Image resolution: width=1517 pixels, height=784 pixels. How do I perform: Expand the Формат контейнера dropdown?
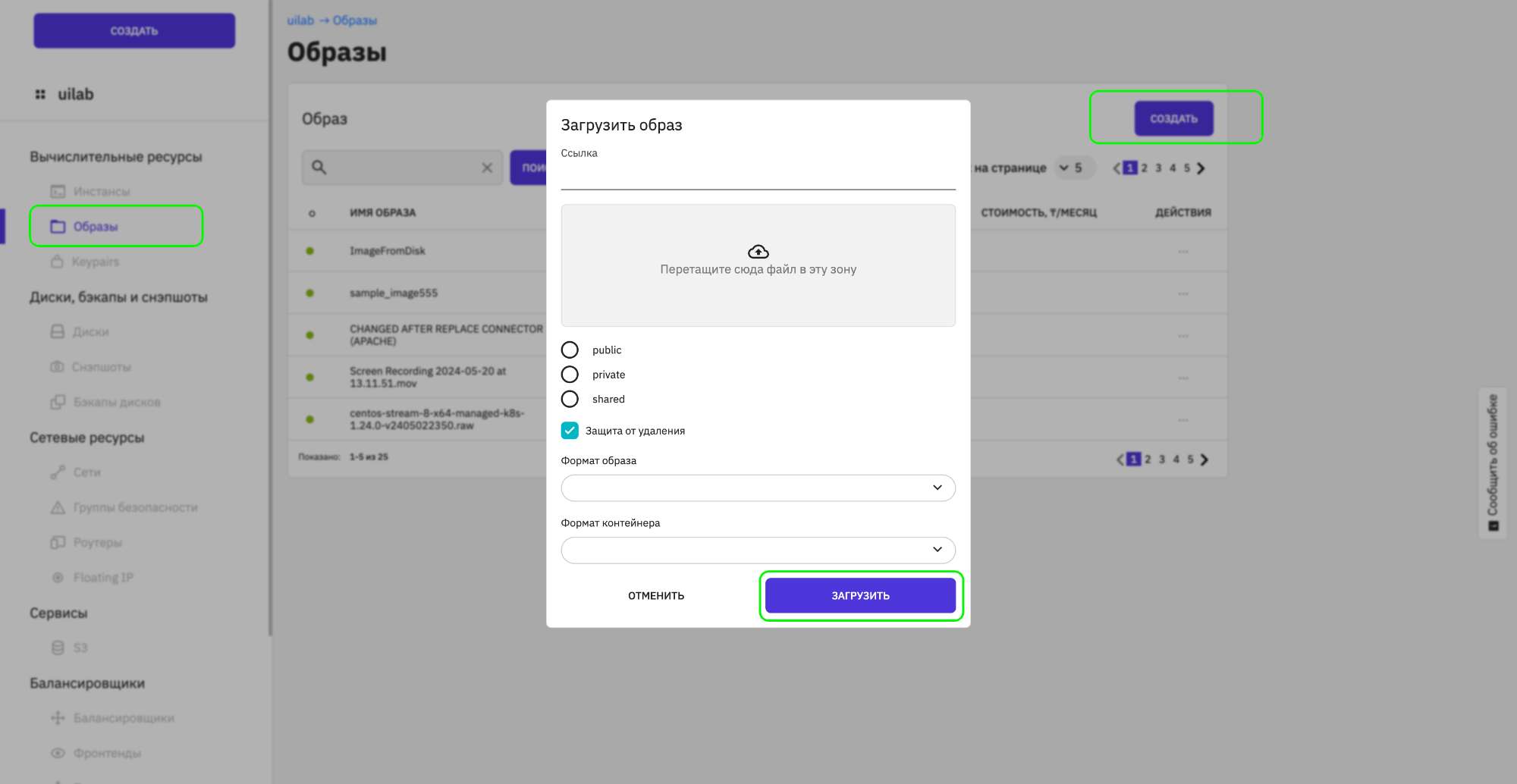758,550
